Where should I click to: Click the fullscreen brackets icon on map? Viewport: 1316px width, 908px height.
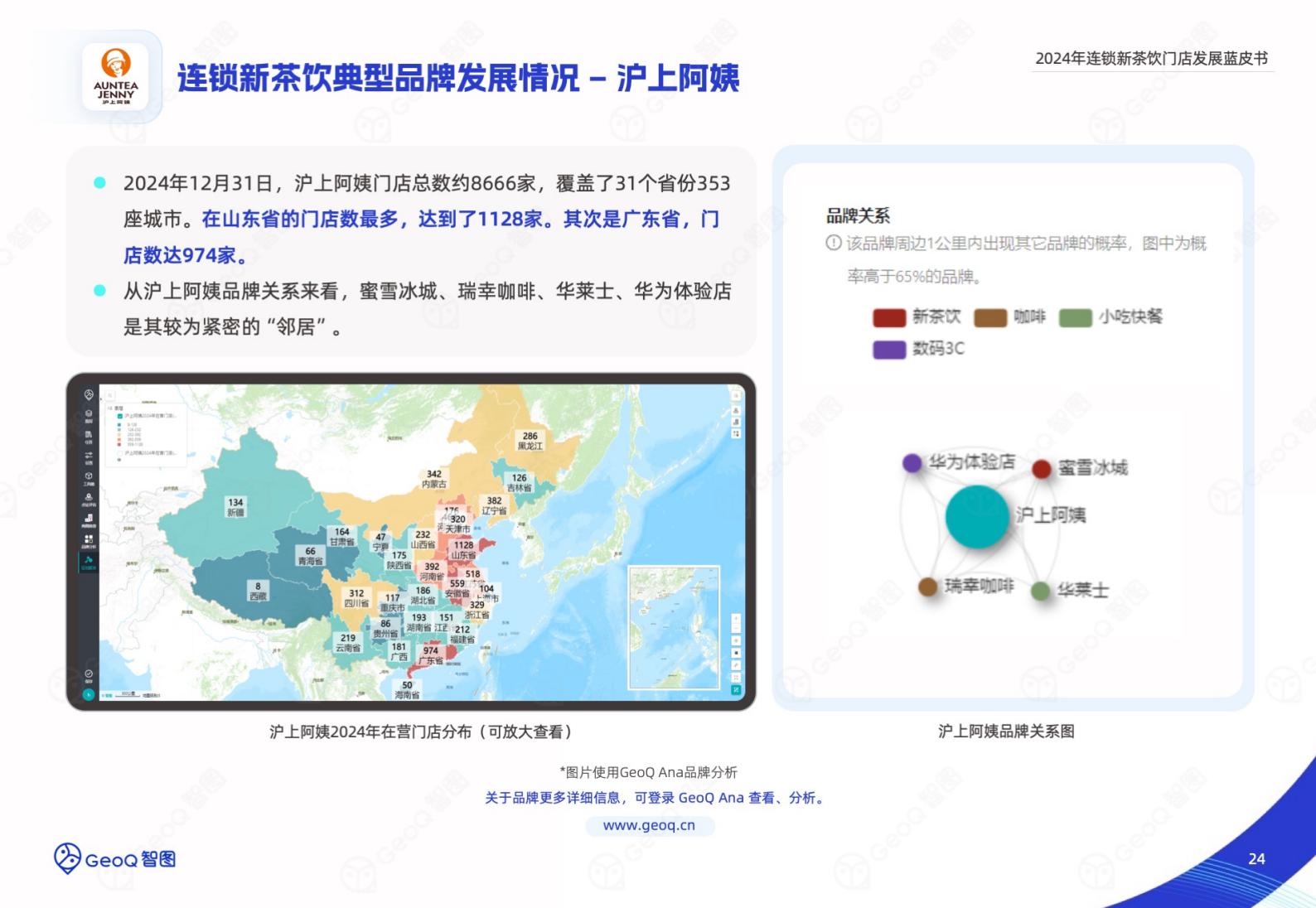[x=736, y=677]
